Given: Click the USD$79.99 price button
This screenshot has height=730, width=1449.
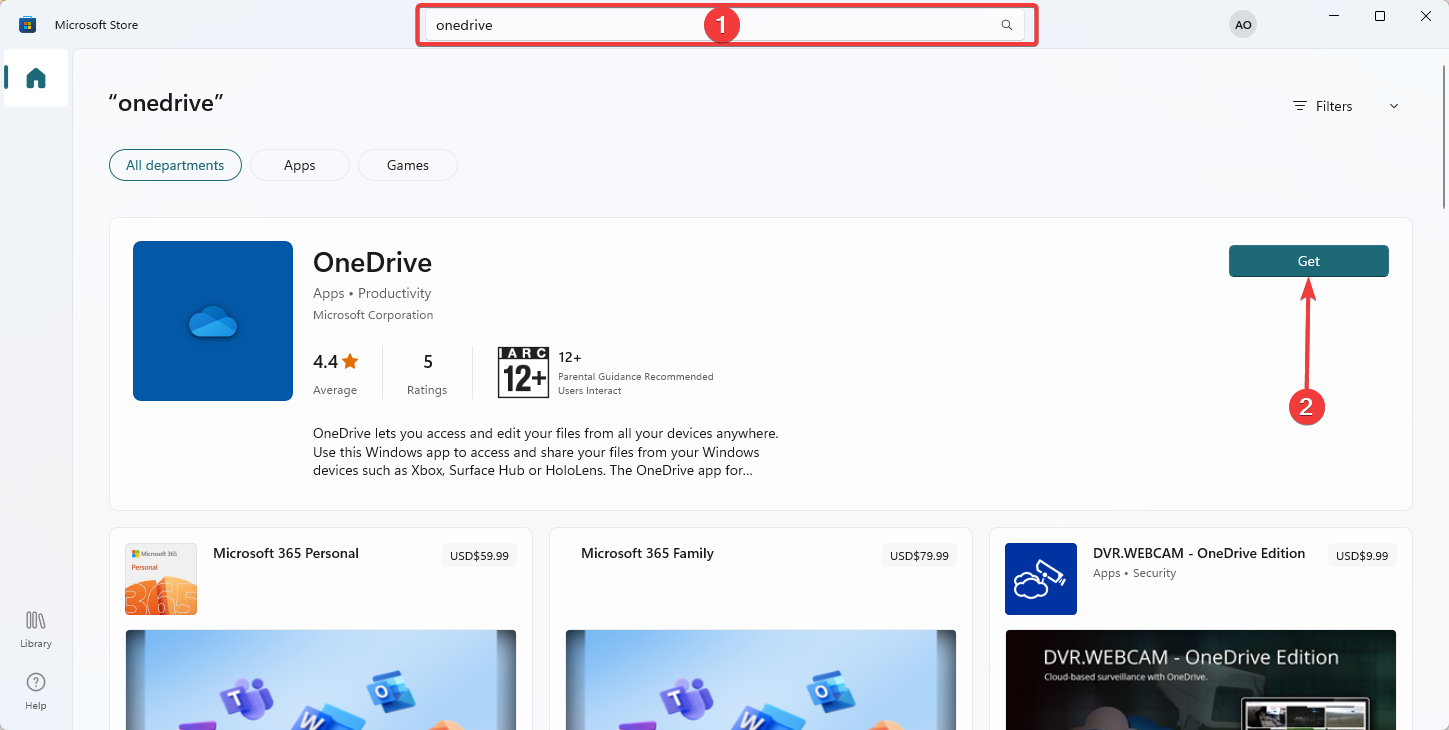Looking at the screenshot, I should pos(920,556).
